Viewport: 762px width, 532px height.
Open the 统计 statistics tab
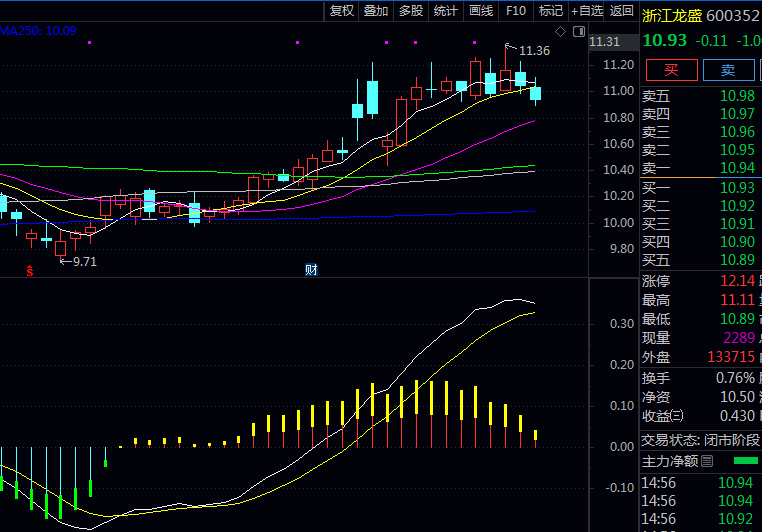(x=446, y=11)
